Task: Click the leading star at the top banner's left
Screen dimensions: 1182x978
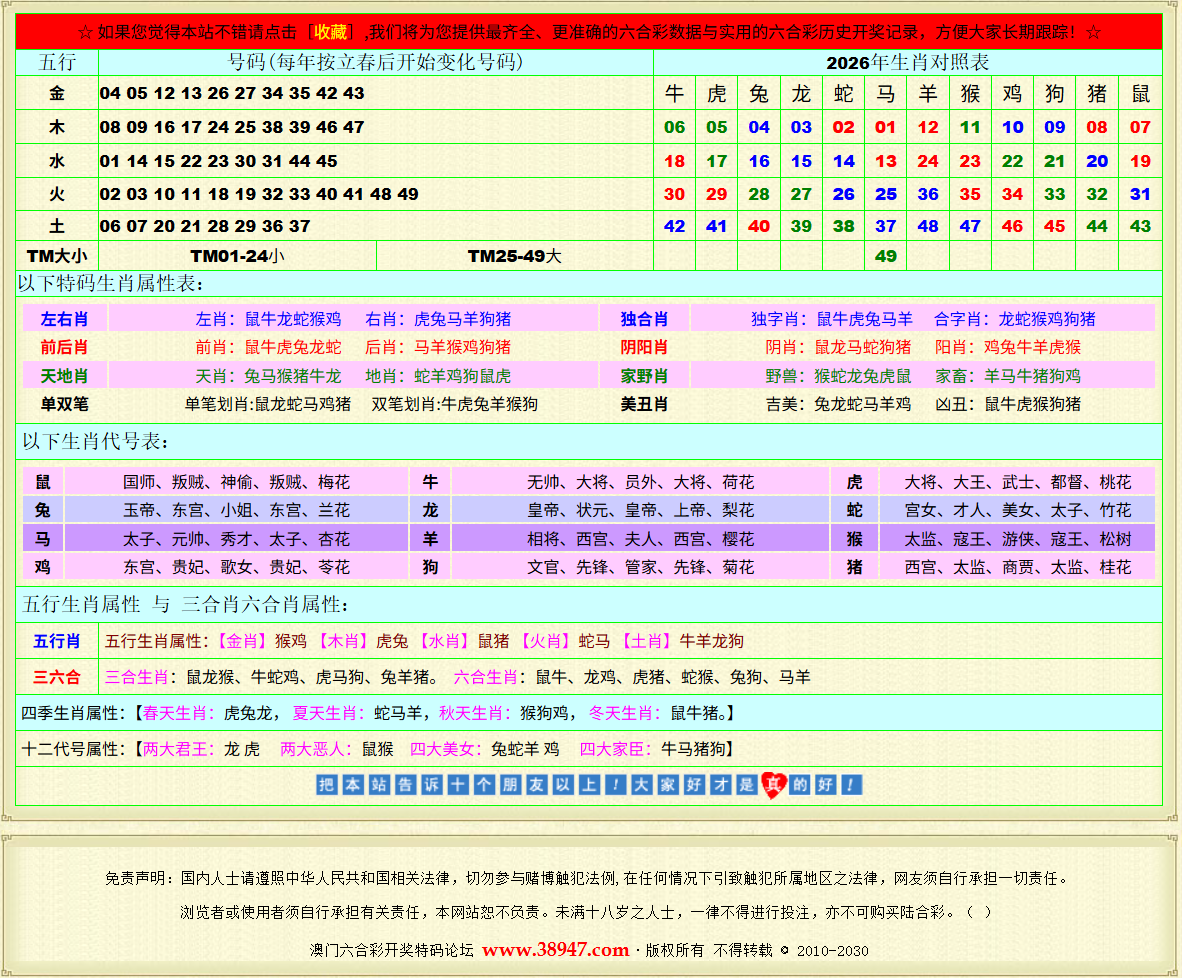Action: 85,32
